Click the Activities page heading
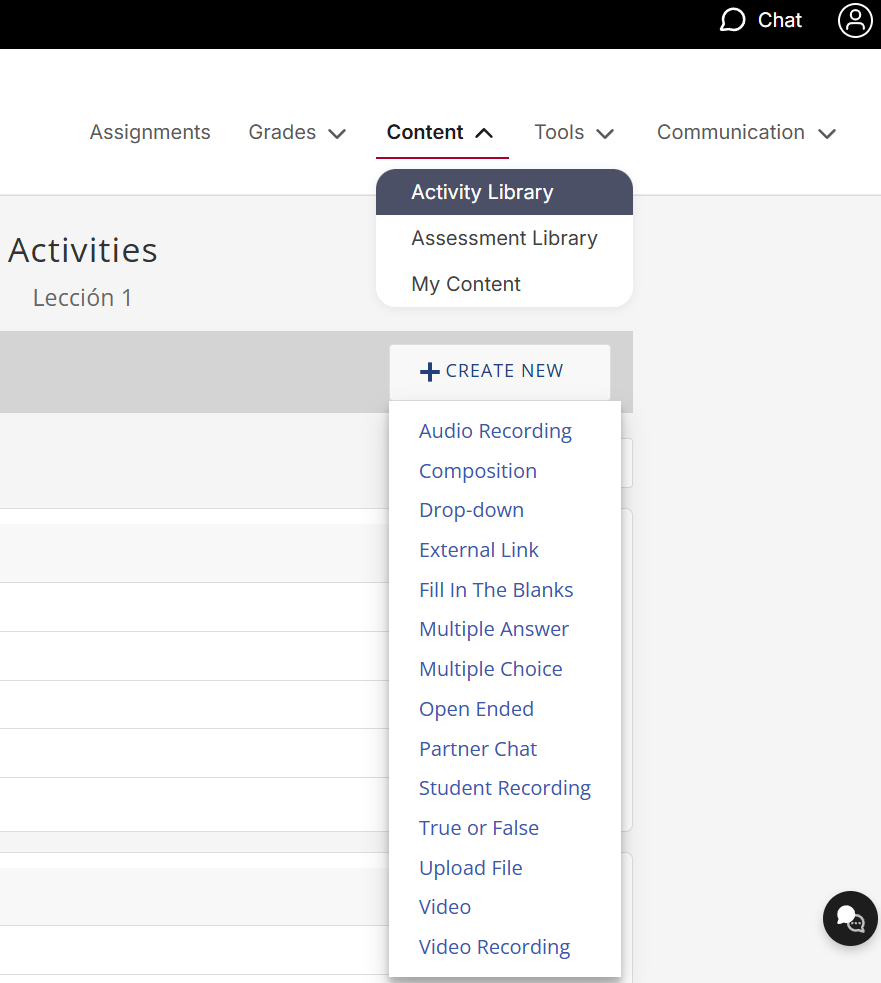Viewport: 881px width, 983px height. (x=82, y=251)
